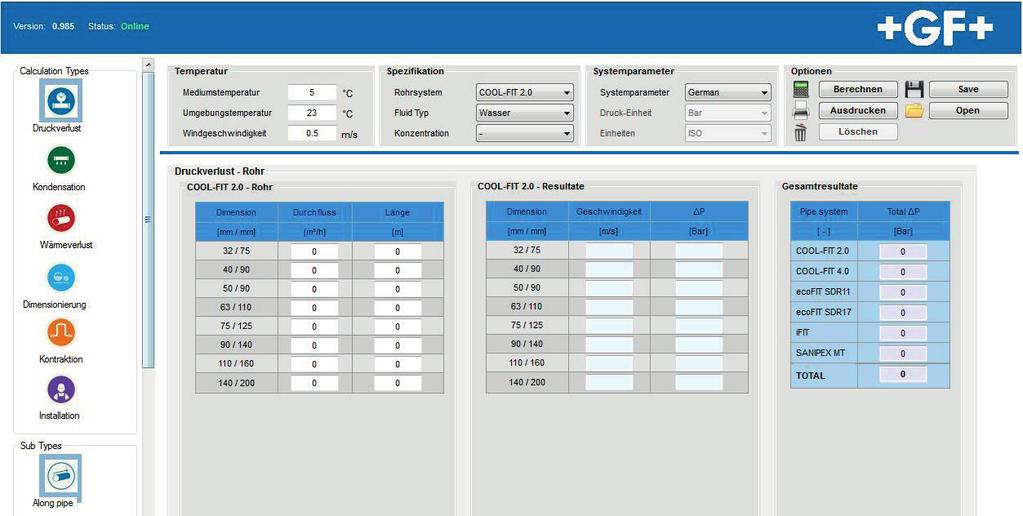Open the Systemparameter German dropdown
The height and width of the screenshot is (516, 1023).
728,93
